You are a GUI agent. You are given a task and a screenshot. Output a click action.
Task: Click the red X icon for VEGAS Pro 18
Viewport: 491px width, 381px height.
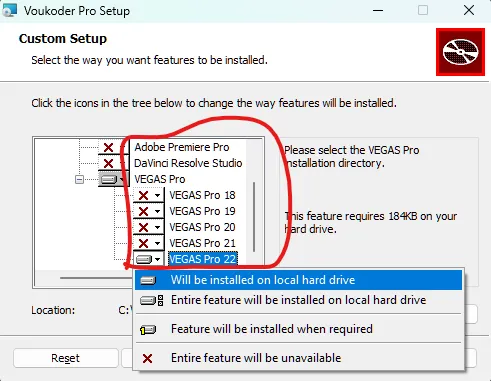[143, 195]
